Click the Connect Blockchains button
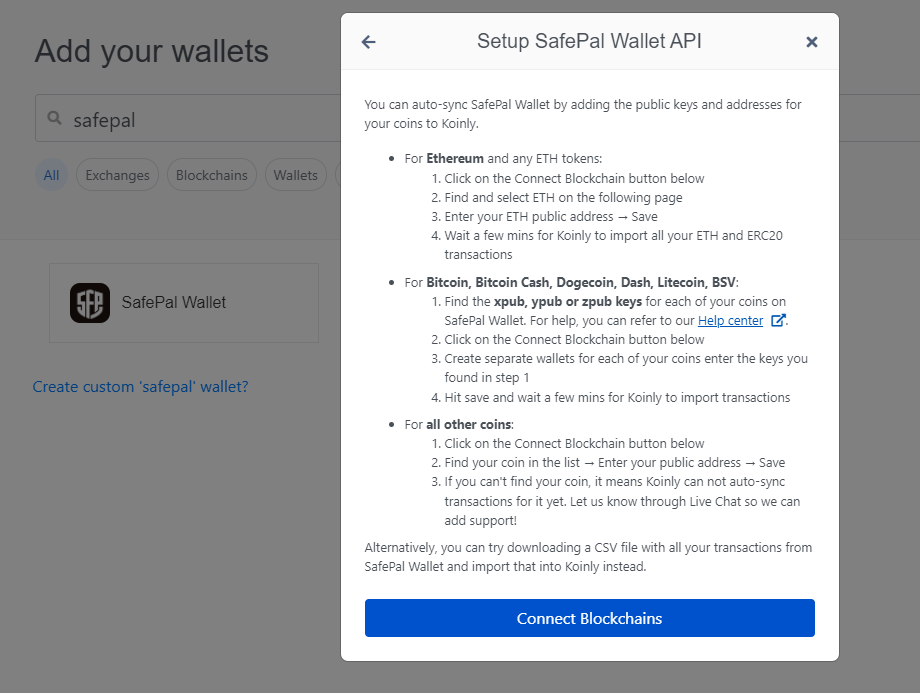Viewport: 920px width, 693px height. coord(590,618)
